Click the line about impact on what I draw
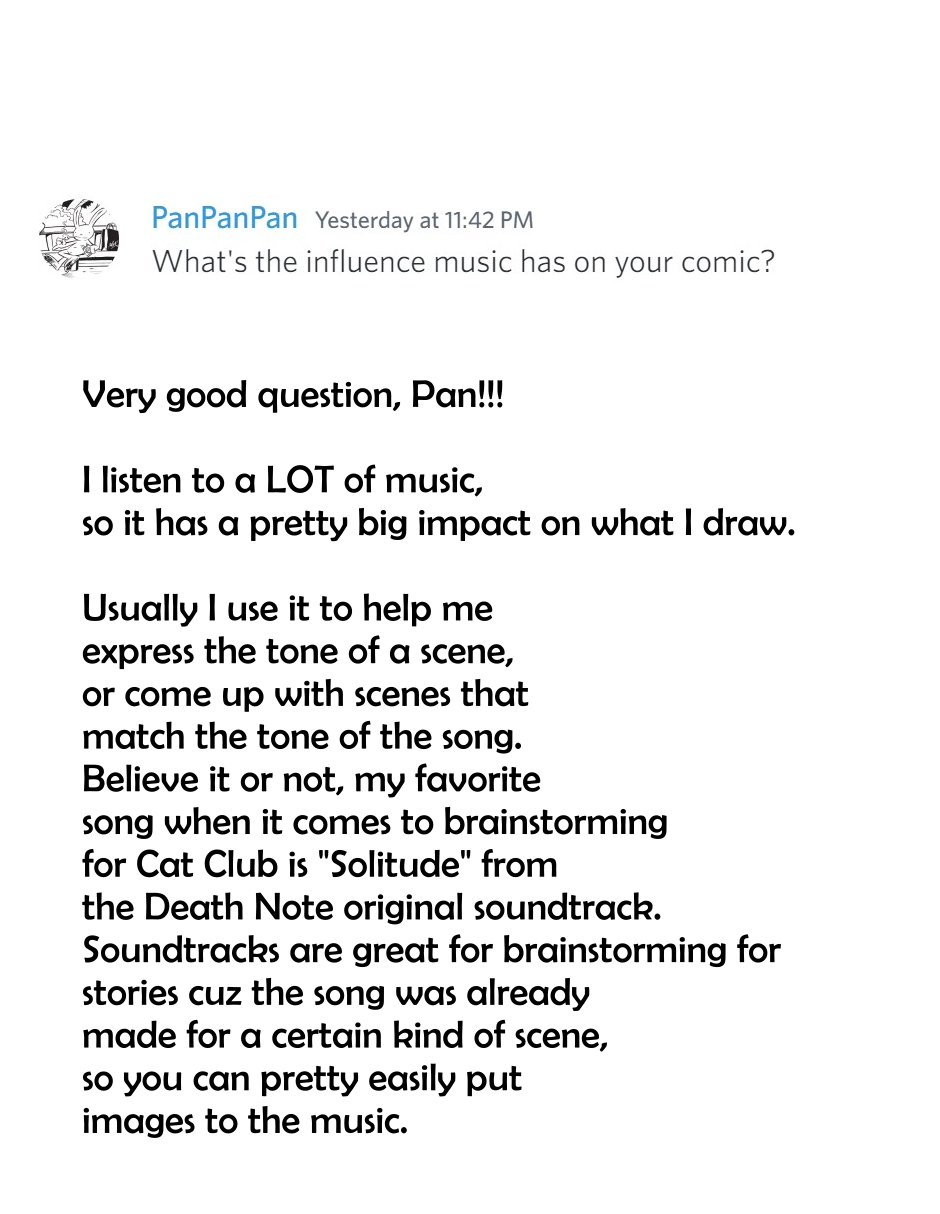 click(438, 524)
